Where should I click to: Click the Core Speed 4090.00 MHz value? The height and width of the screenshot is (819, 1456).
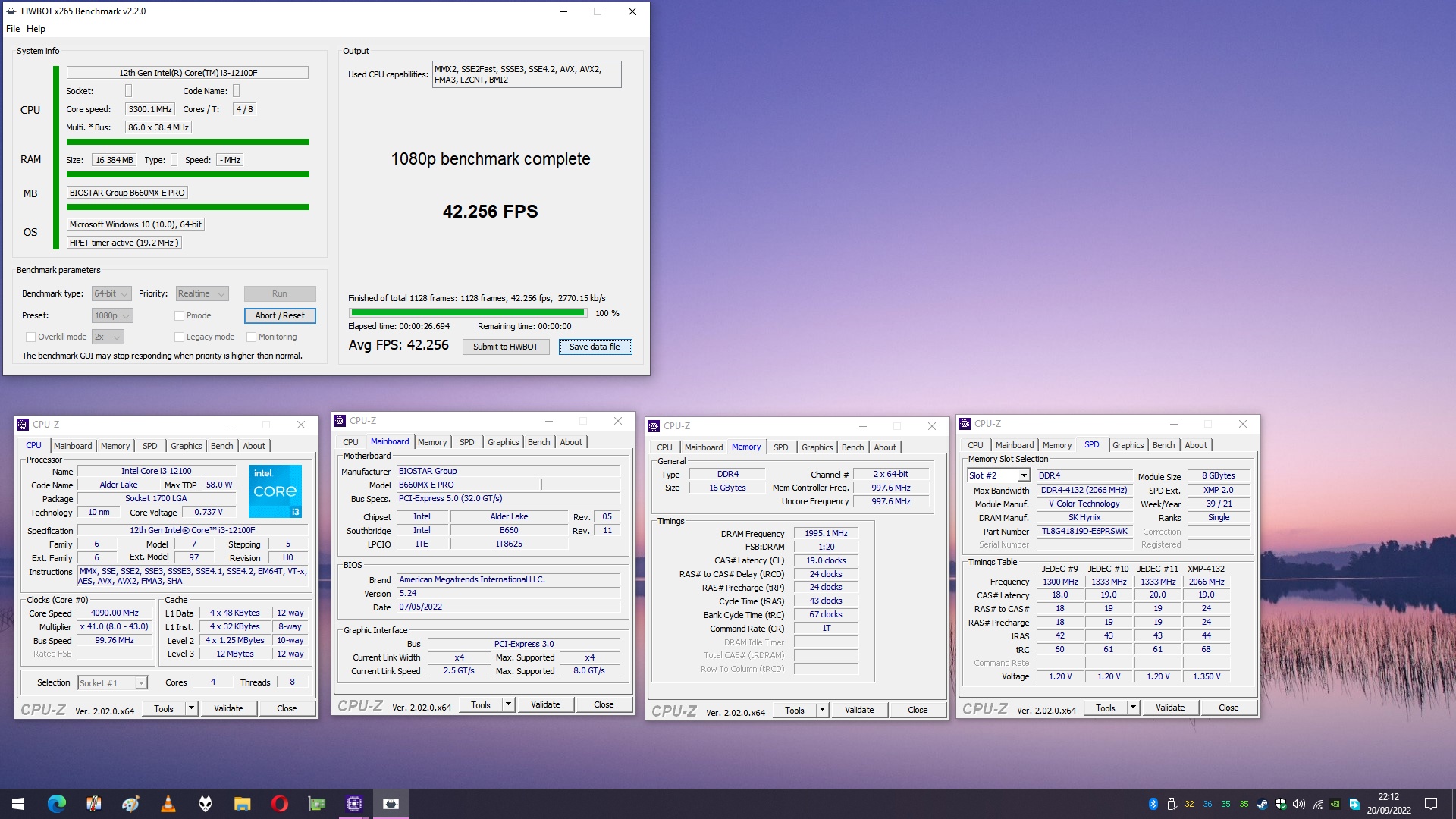tap(115, 613)
